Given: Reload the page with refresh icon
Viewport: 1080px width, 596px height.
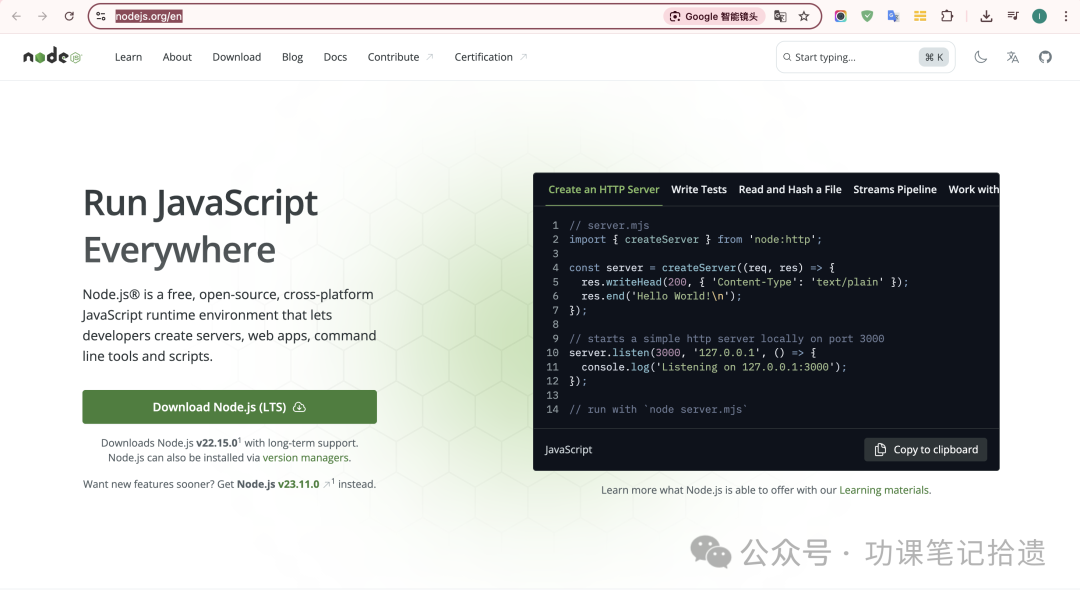Looking at the screenshot, I should [69, 16].
